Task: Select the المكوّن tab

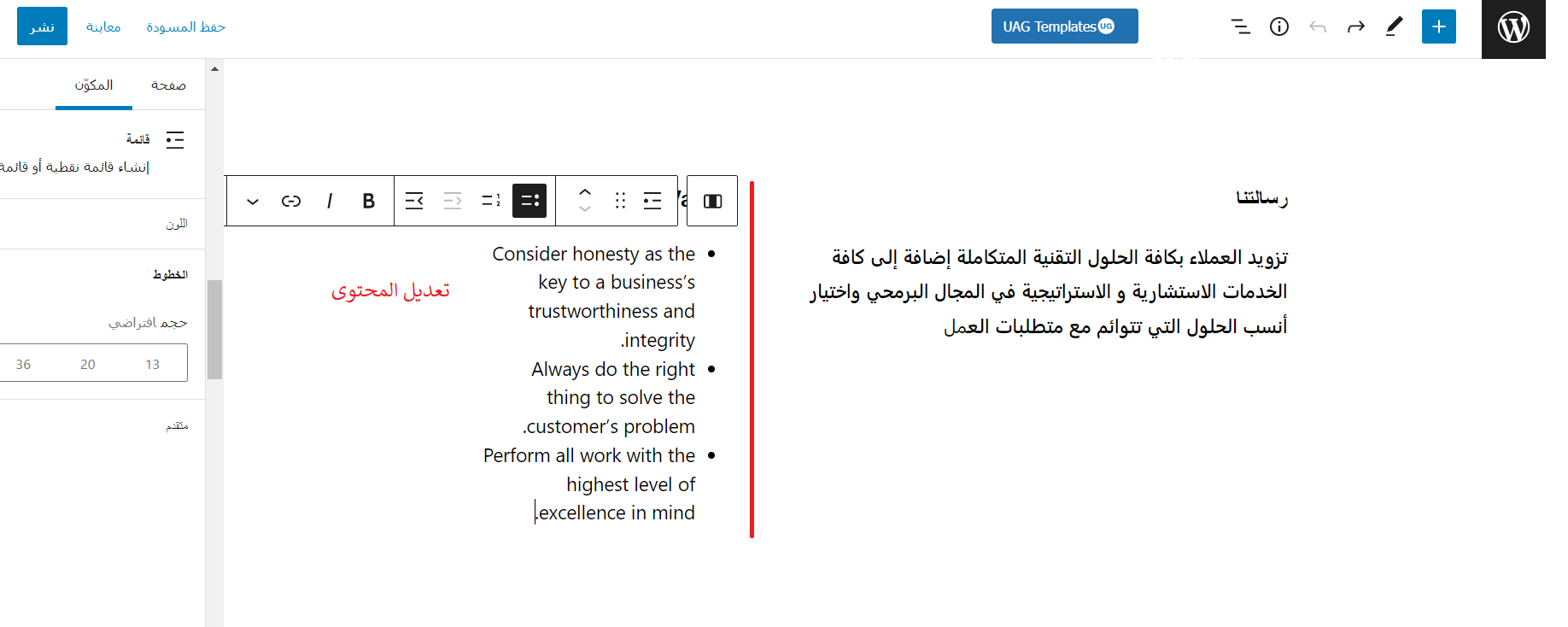Action: (x=94, y=85)
